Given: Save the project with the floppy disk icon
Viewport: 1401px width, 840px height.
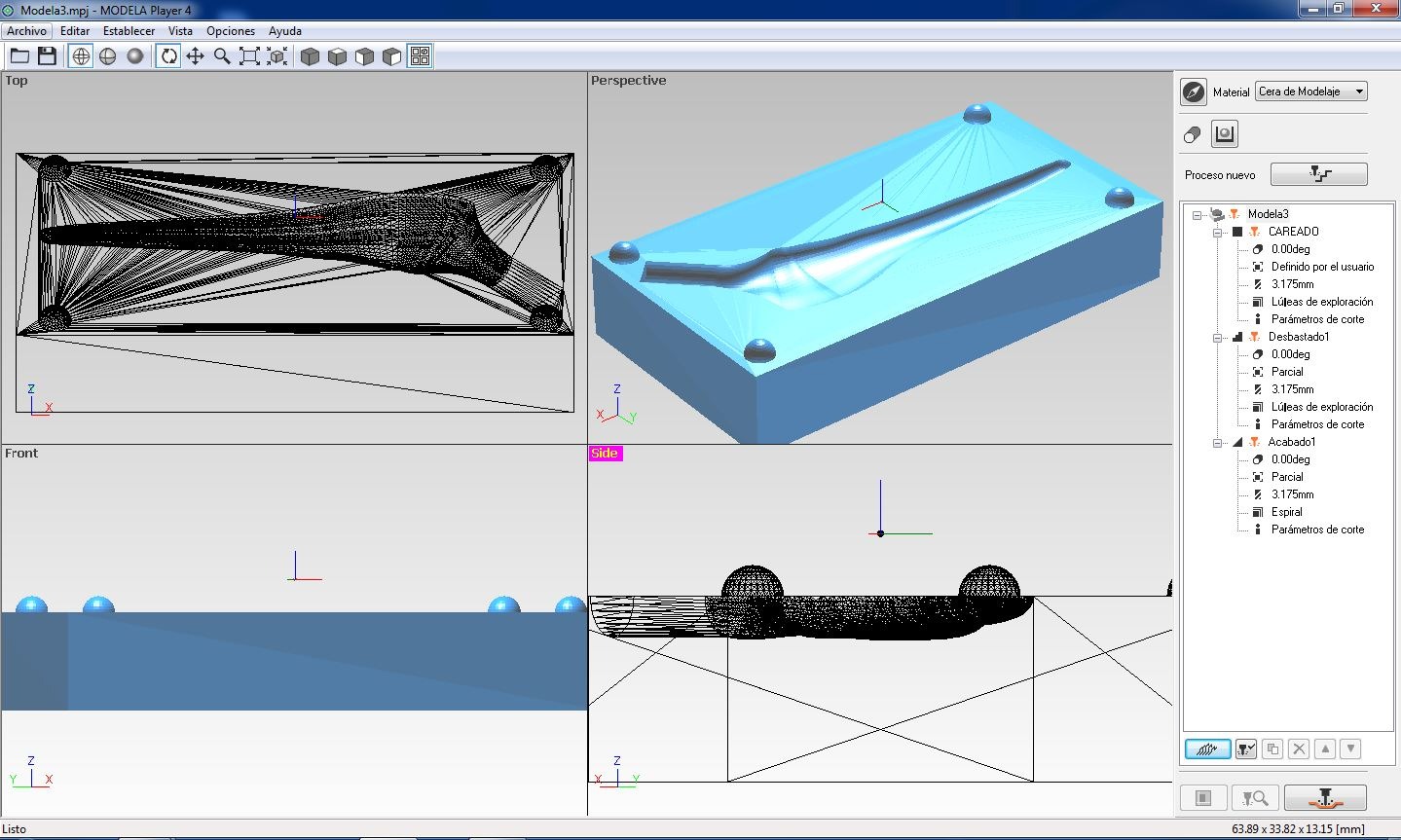Looking at the screenshot, I should click(47, 56).
